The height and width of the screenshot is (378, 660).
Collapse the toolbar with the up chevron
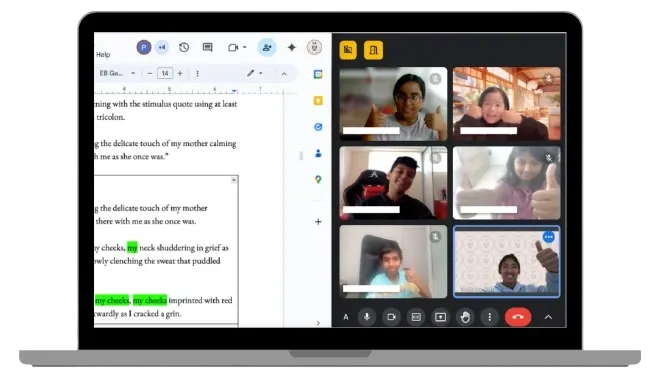point(284,74)
